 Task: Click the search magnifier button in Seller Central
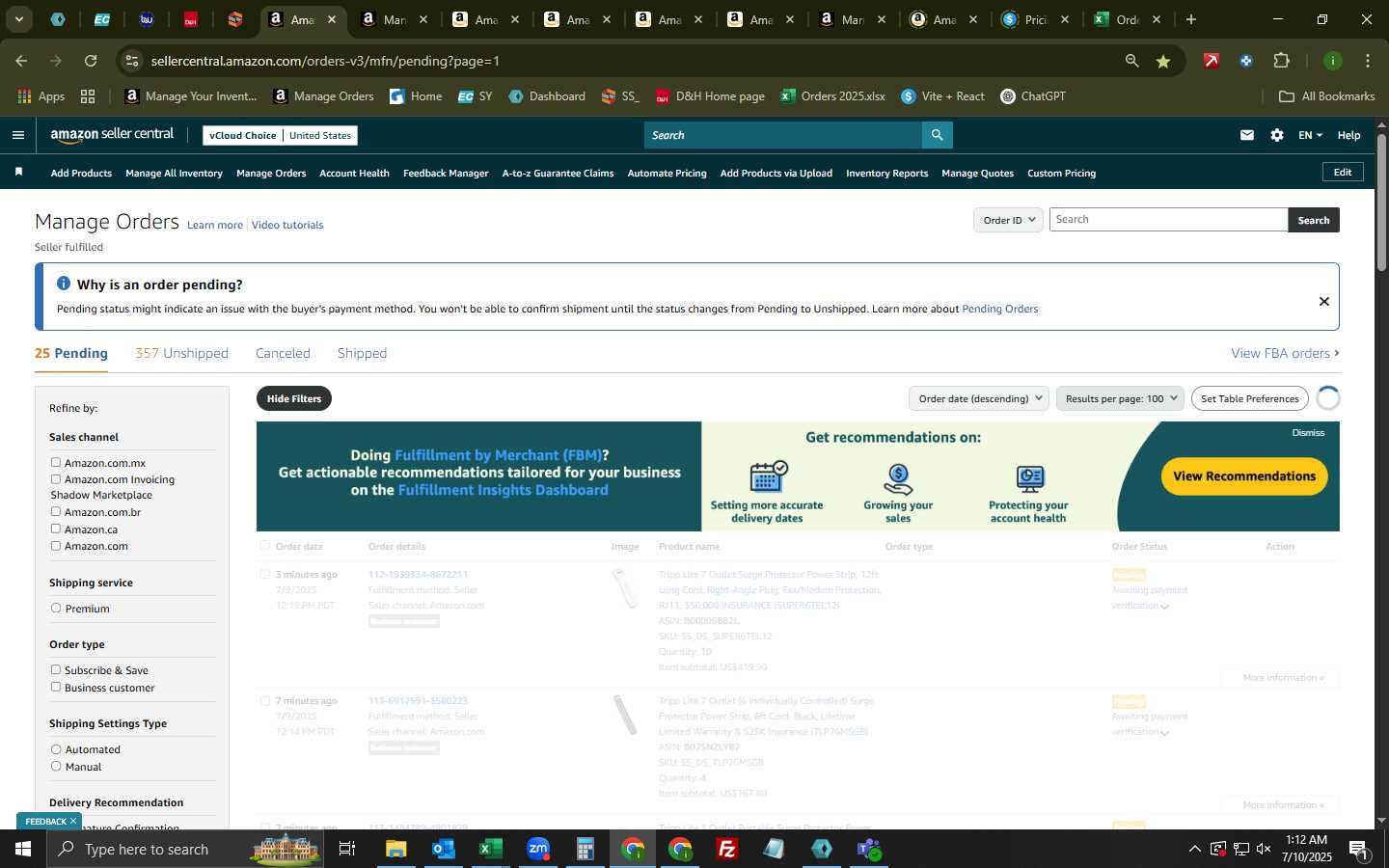937,135
